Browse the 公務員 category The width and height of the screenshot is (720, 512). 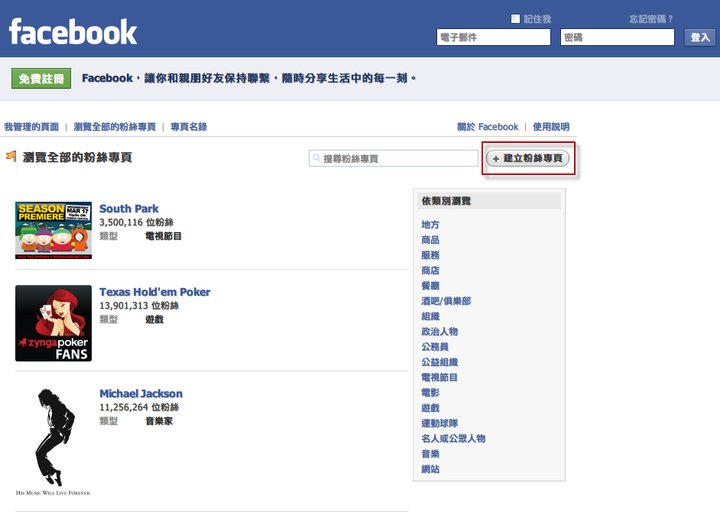pos(435,347)
